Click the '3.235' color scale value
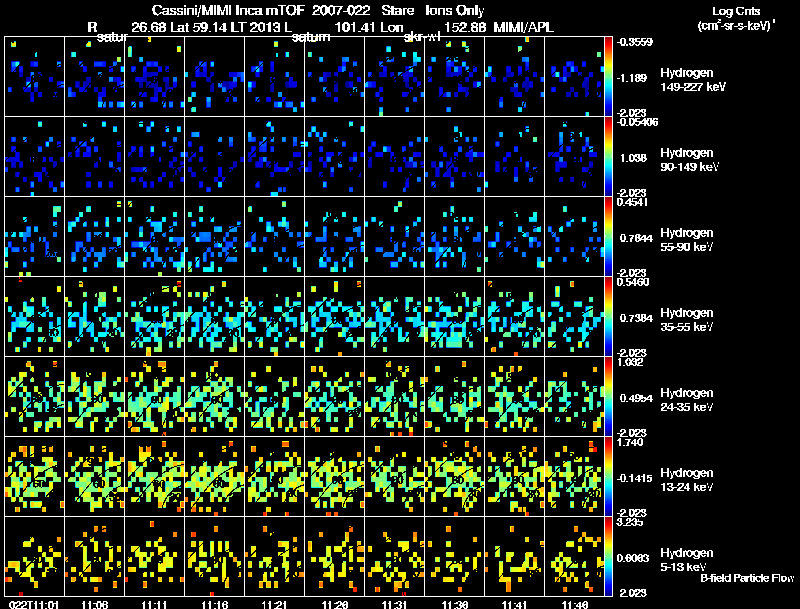The image size is (800, 609). (630, 522)
